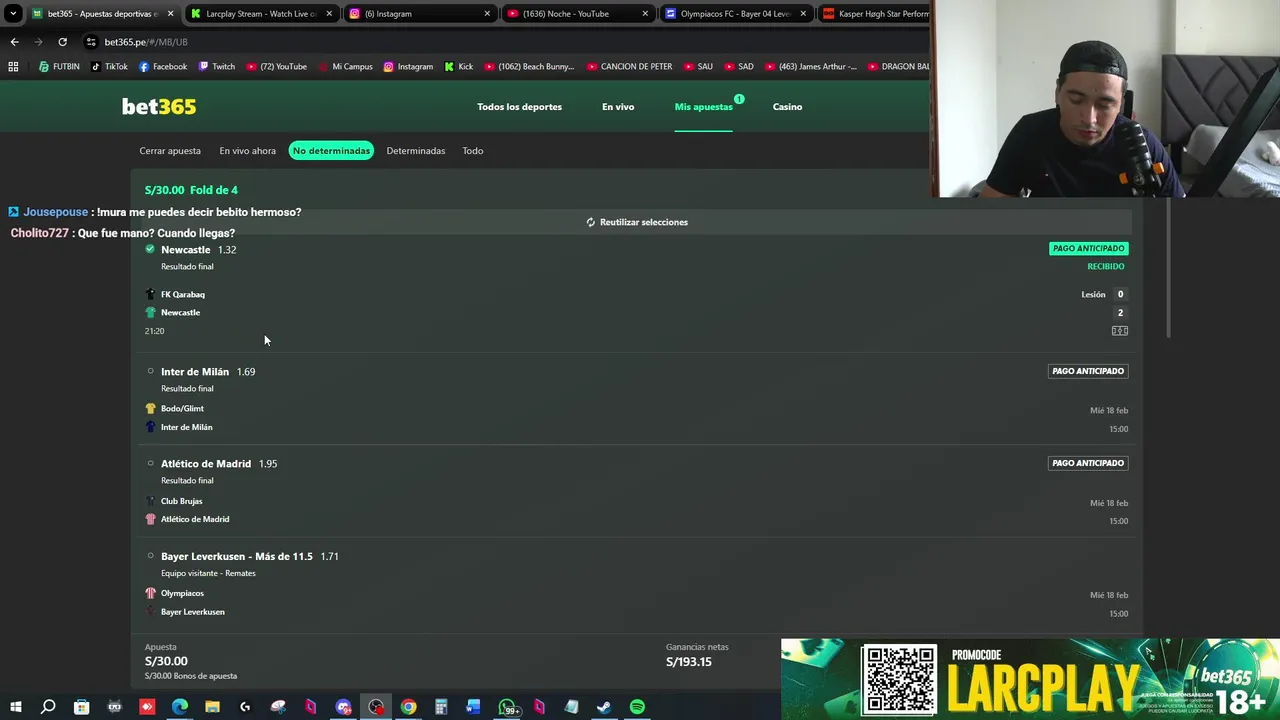The height and width of the screenshot is (720, 1280).
Task: Open the Chrome apps grid in the bookmarks bar
Action: point(13,67)
